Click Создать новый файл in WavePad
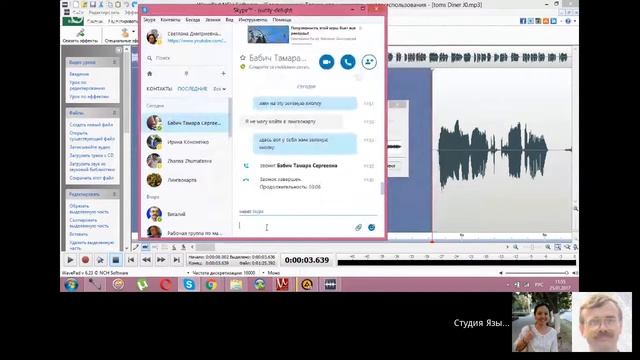640x360 pixels. [91, 124]
